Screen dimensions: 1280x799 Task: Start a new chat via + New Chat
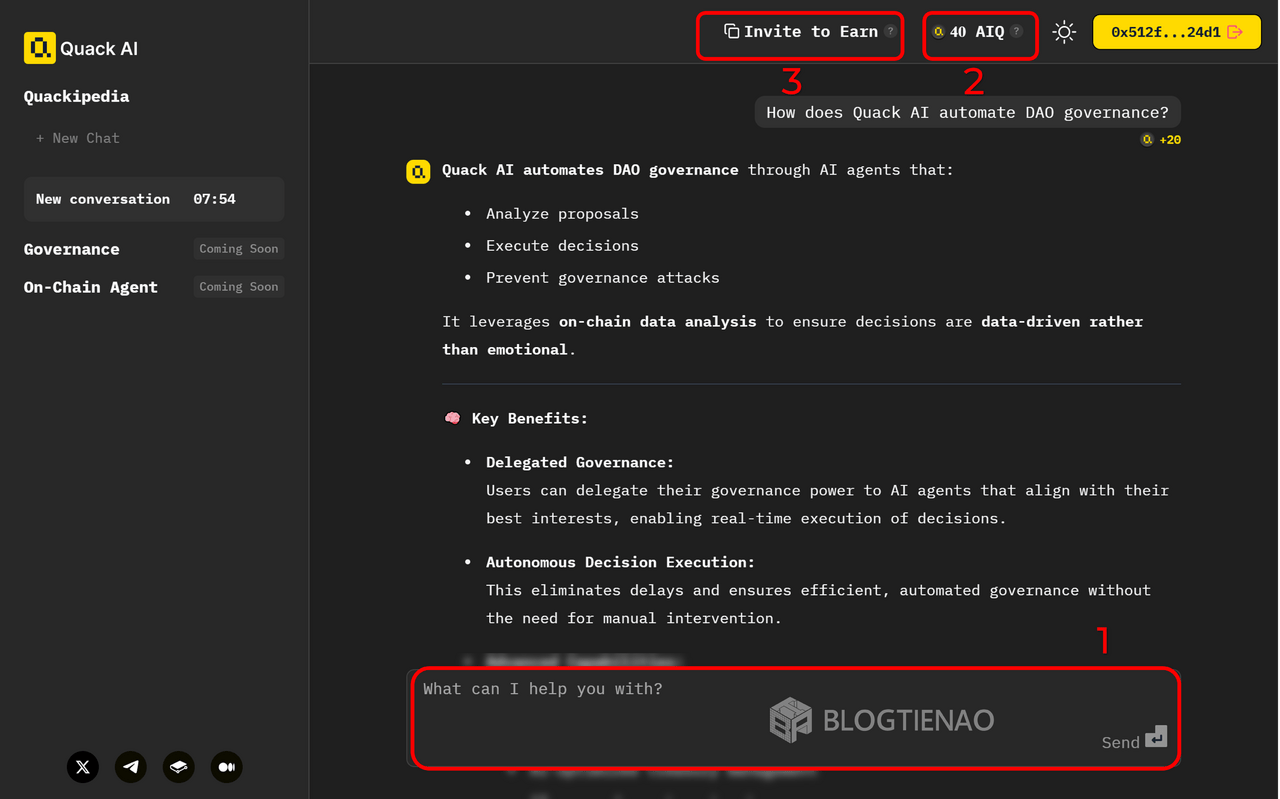[77, 138]
